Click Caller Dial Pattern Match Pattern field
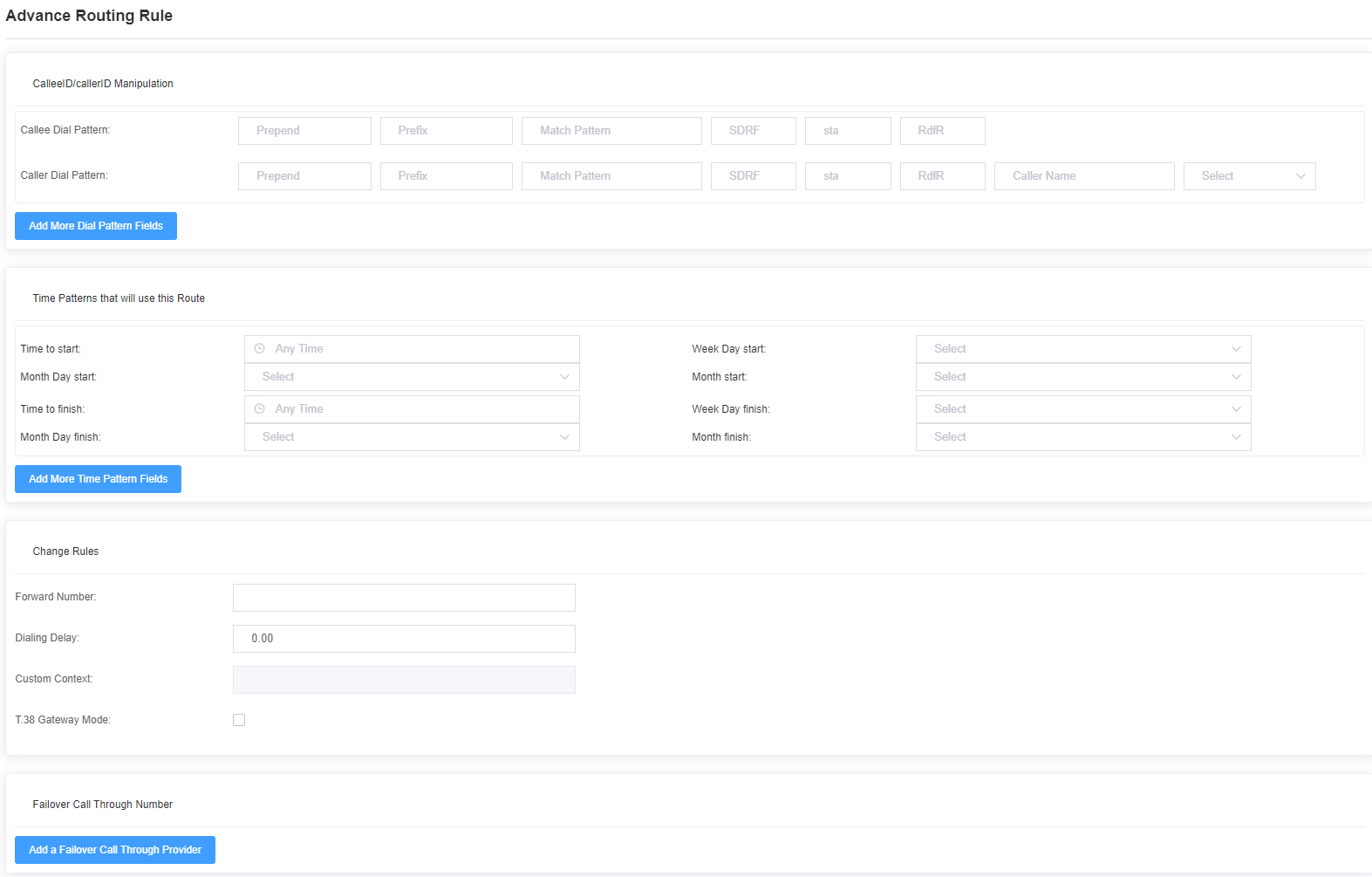Screen dimensions: 1372x877 pyautogui.click(x=611, y=176)
